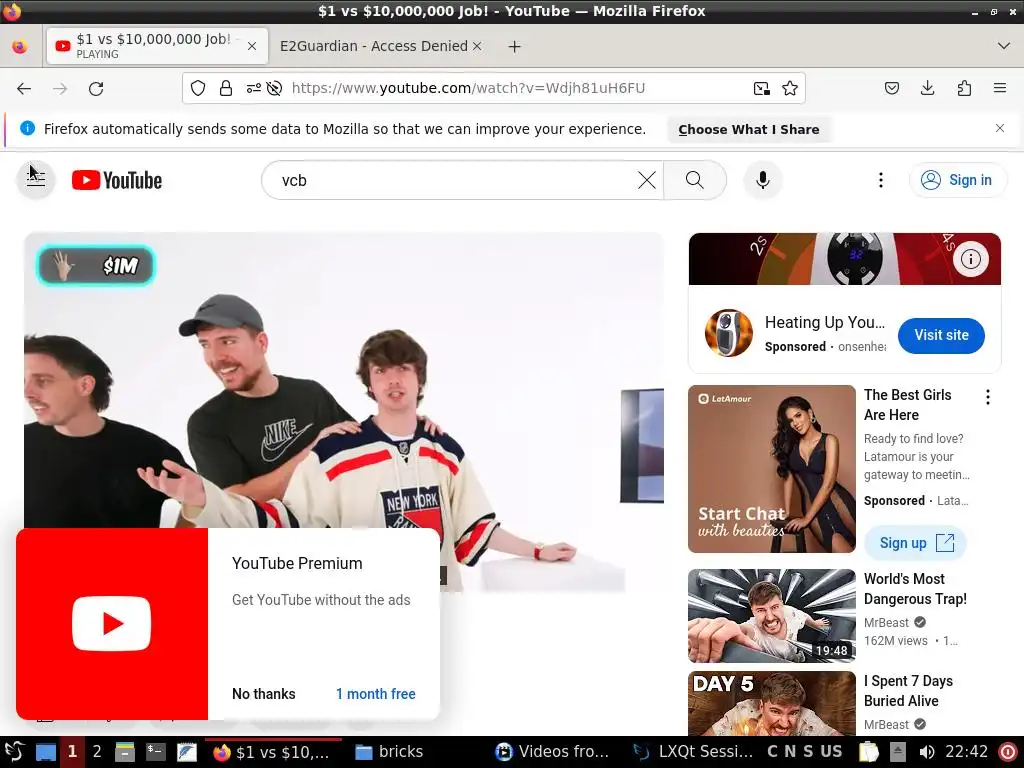Open Firefox View pinned icon

click(x=20, y=46)
